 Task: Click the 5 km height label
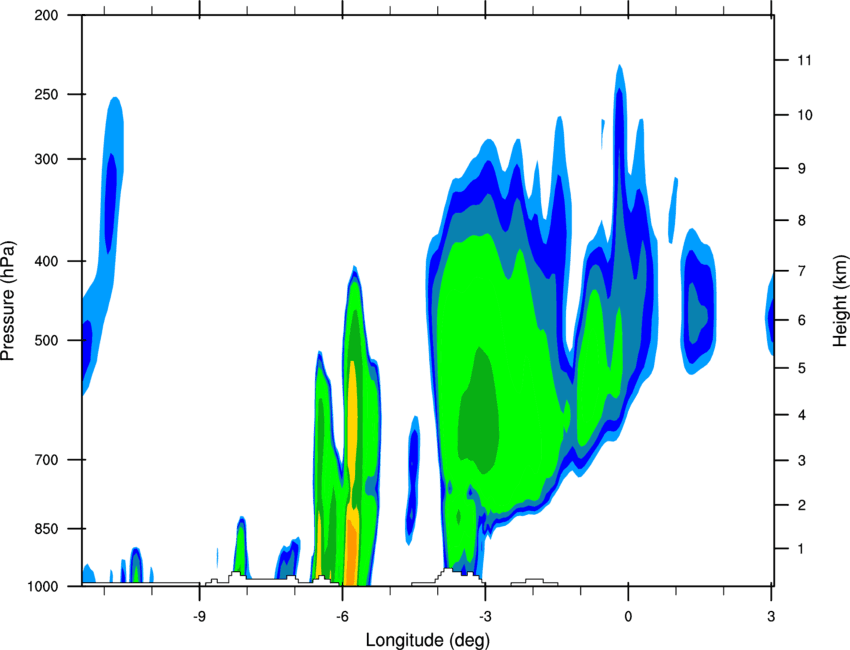point(802,368)
